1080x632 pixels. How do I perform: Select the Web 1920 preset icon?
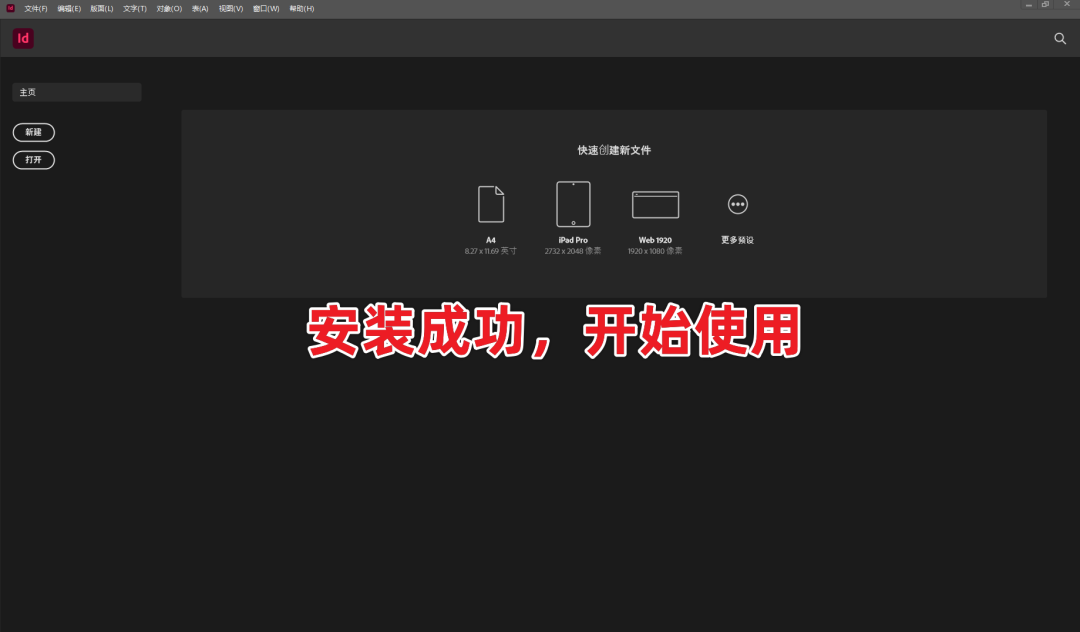coord(656,203)
